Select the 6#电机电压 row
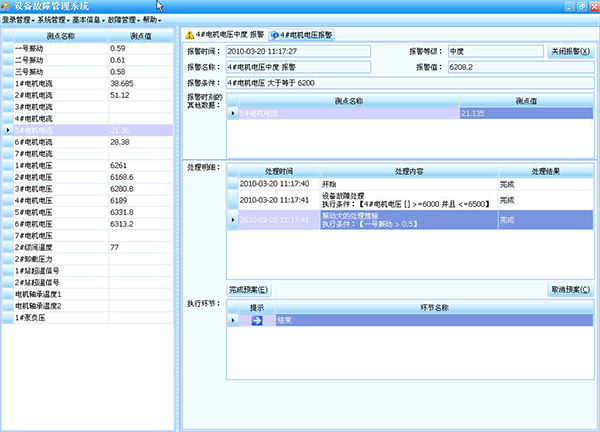The height and width of the screenshot is (432, 600). click(x=88, y=224)
